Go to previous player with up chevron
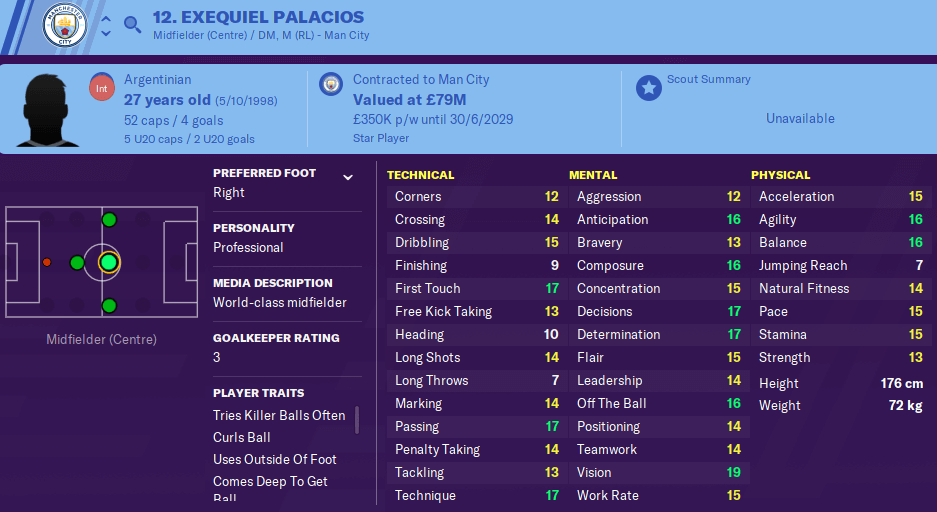Screen dimensions: 937x512 [x=106, y=19]
